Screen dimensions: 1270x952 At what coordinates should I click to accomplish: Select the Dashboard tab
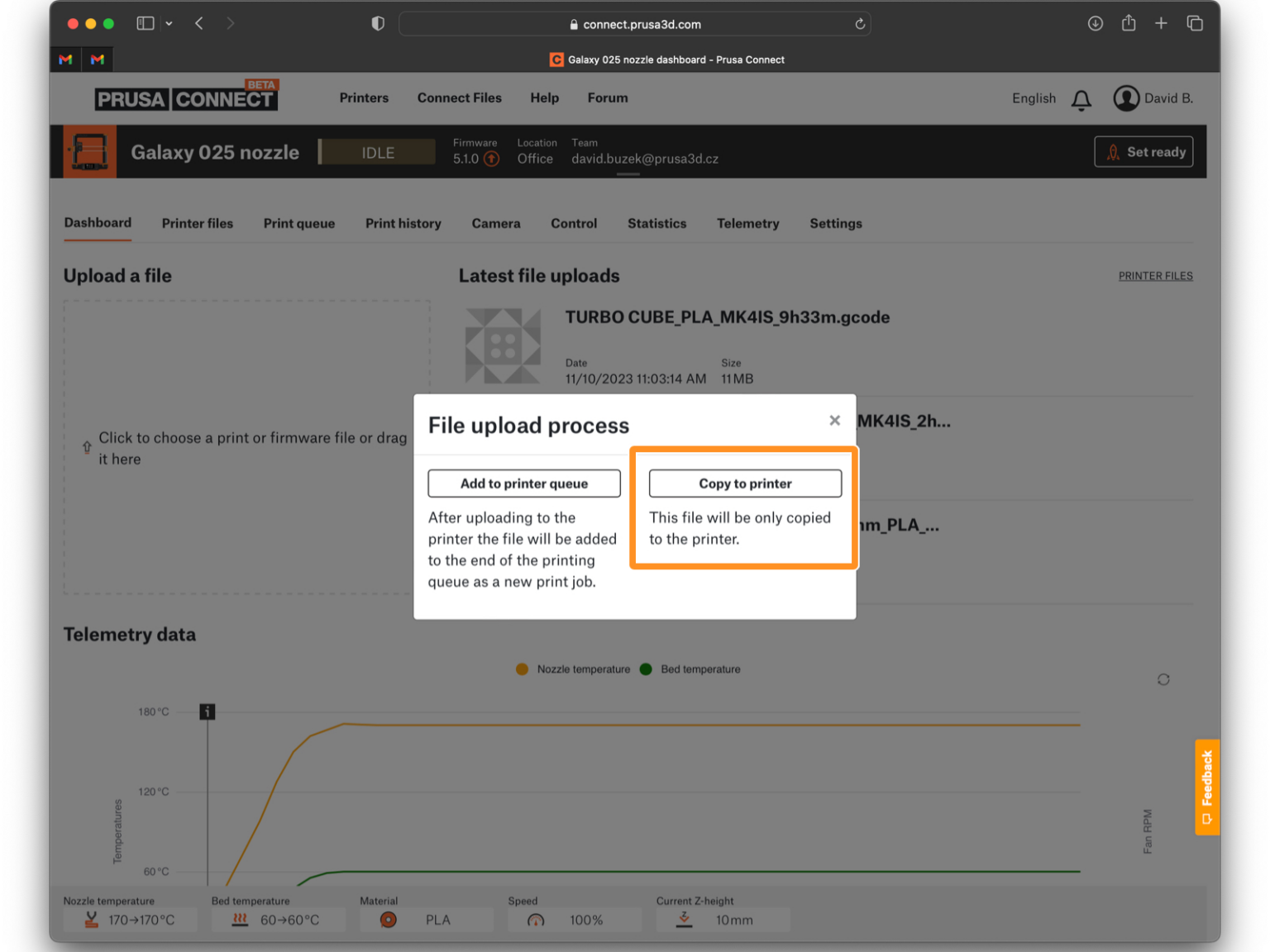click(98, 222)
